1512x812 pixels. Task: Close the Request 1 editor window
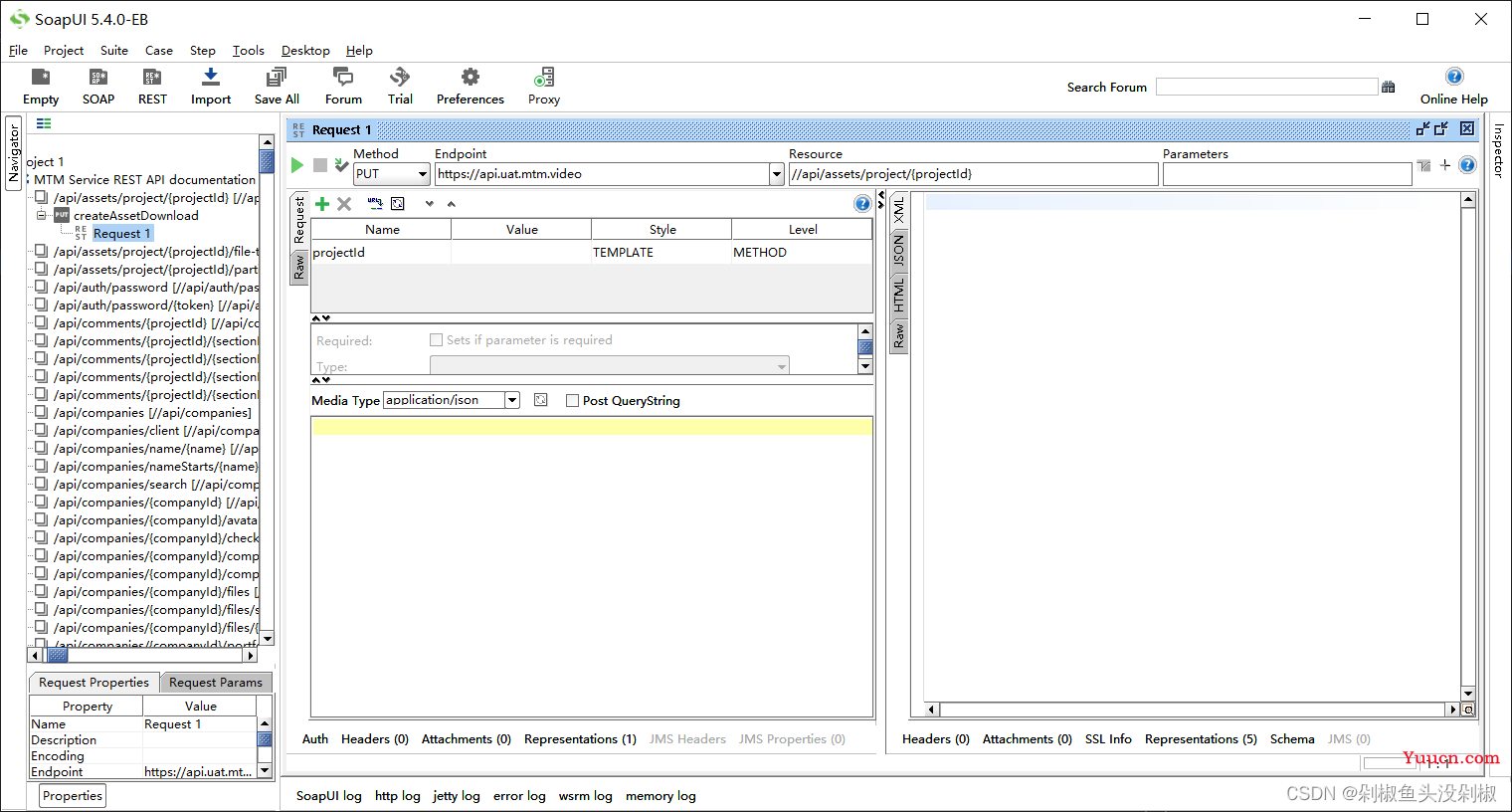click(1467, 128)
